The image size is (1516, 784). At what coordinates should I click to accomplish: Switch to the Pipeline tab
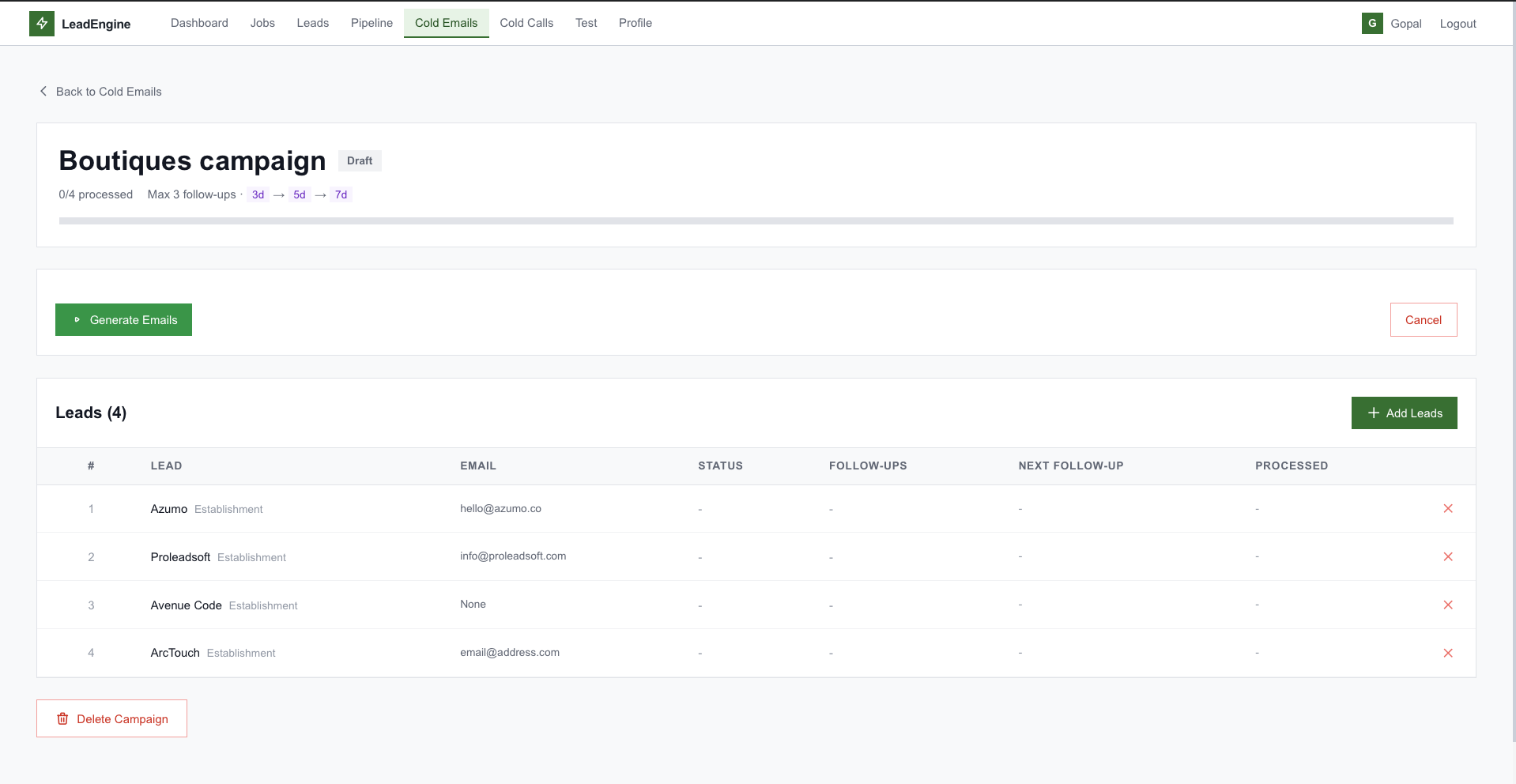click(371, 23)
